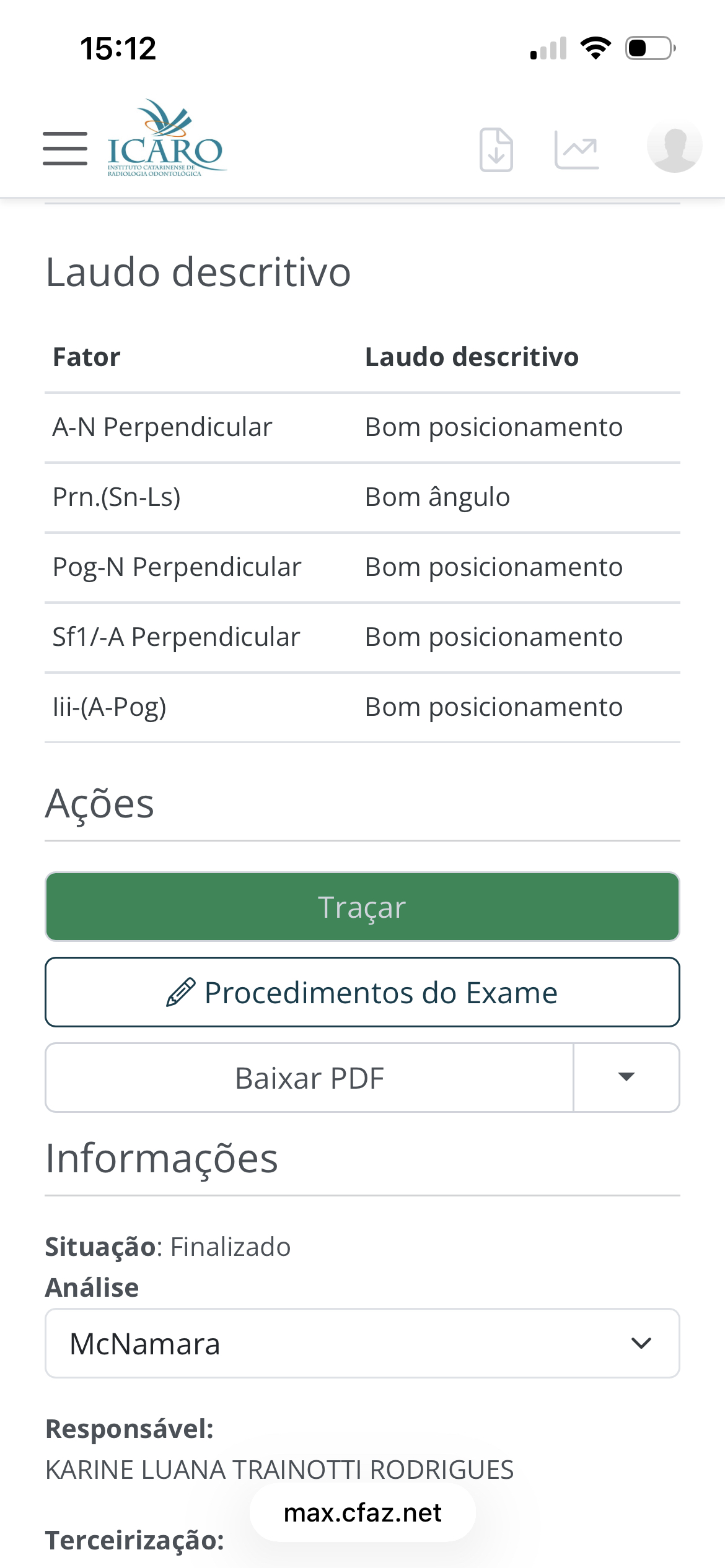The width and height of the screenshot is (725, 1568).
Task: Select the A-N Perpendicular row
Action: point(362,427)
